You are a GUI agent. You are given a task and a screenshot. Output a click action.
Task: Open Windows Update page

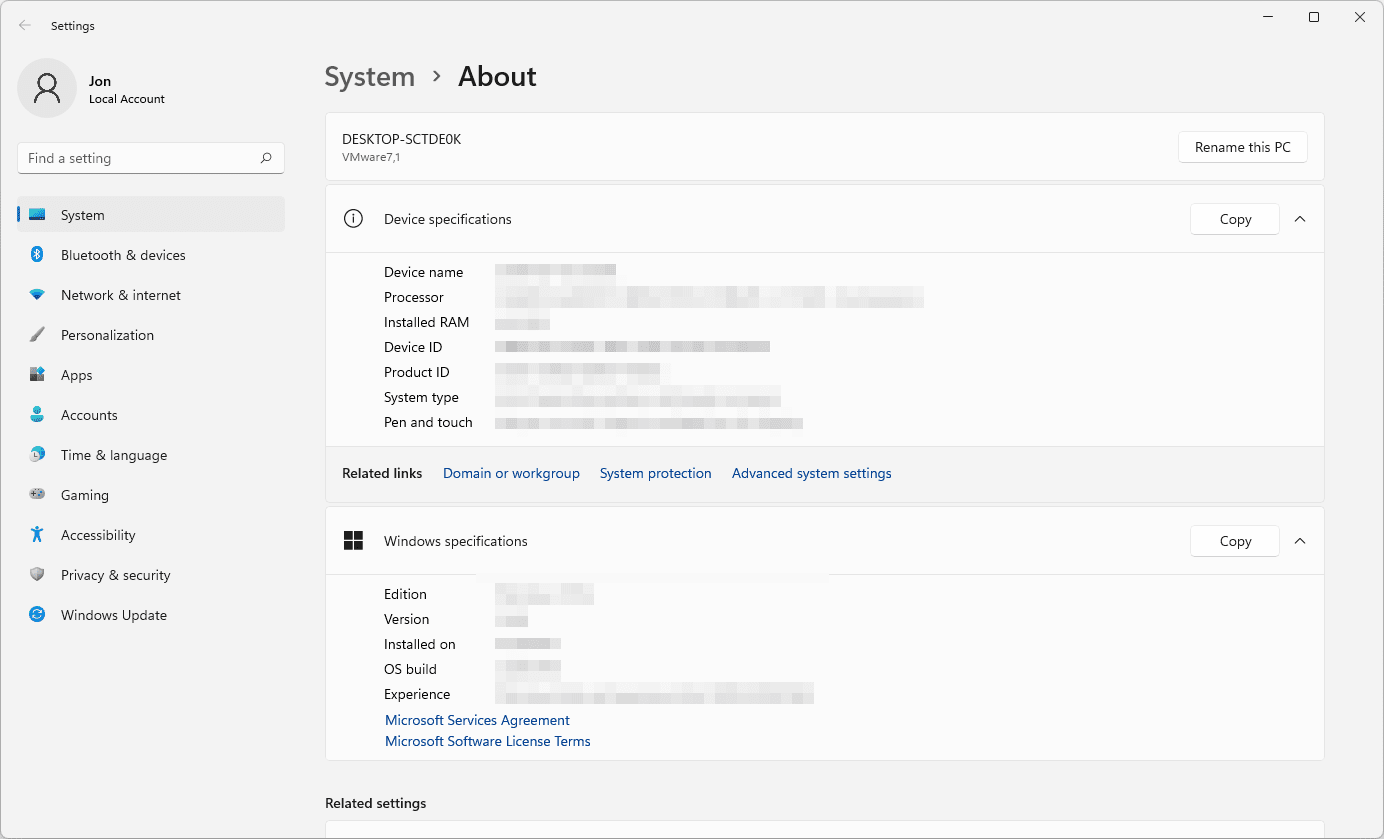click(x=151, y=615)
